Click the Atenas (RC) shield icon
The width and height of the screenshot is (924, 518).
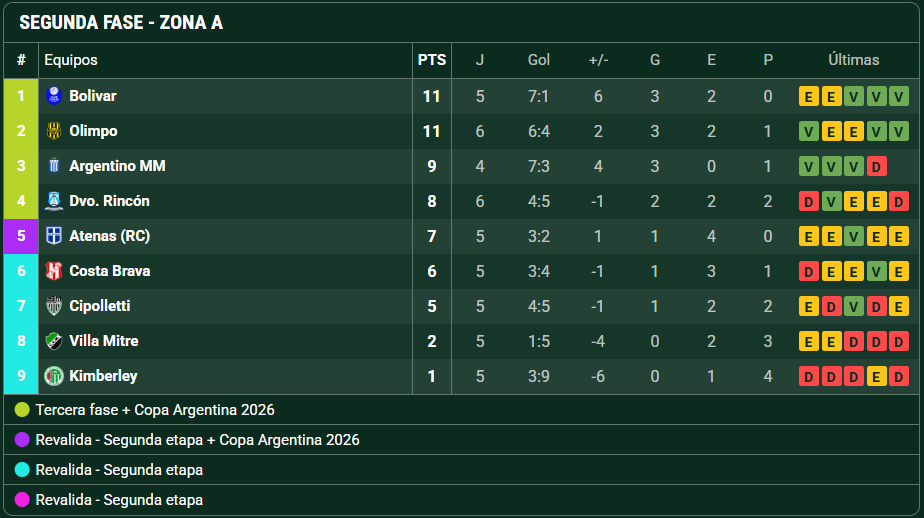coord(54,236)
